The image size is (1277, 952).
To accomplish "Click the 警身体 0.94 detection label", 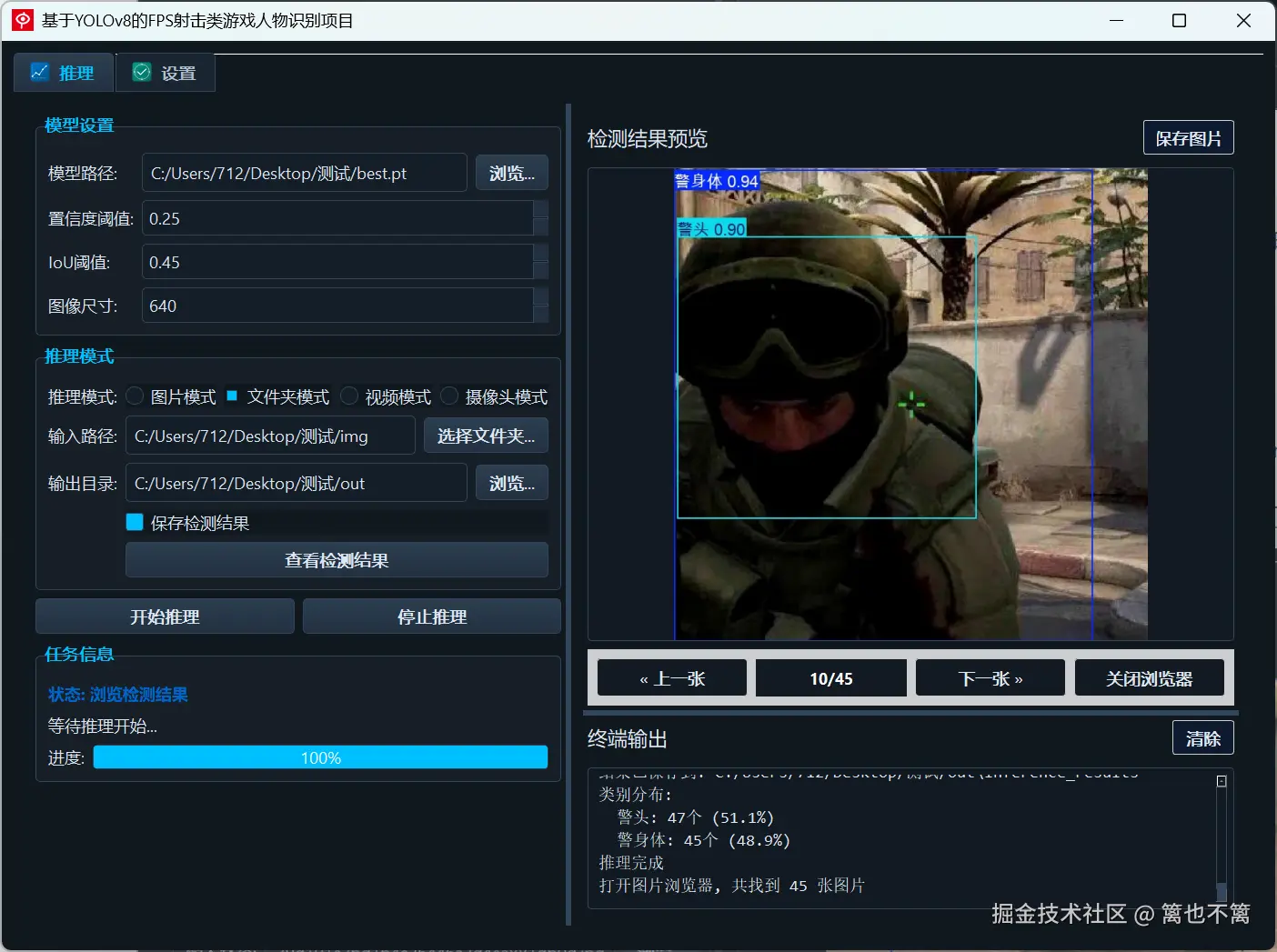I will pyautogui.click(x=717, y=181).
